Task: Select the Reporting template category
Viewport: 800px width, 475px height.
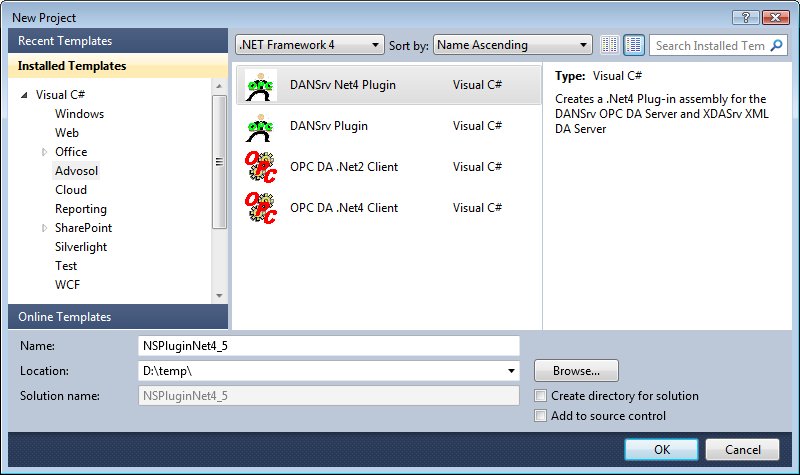Action: 81,209
